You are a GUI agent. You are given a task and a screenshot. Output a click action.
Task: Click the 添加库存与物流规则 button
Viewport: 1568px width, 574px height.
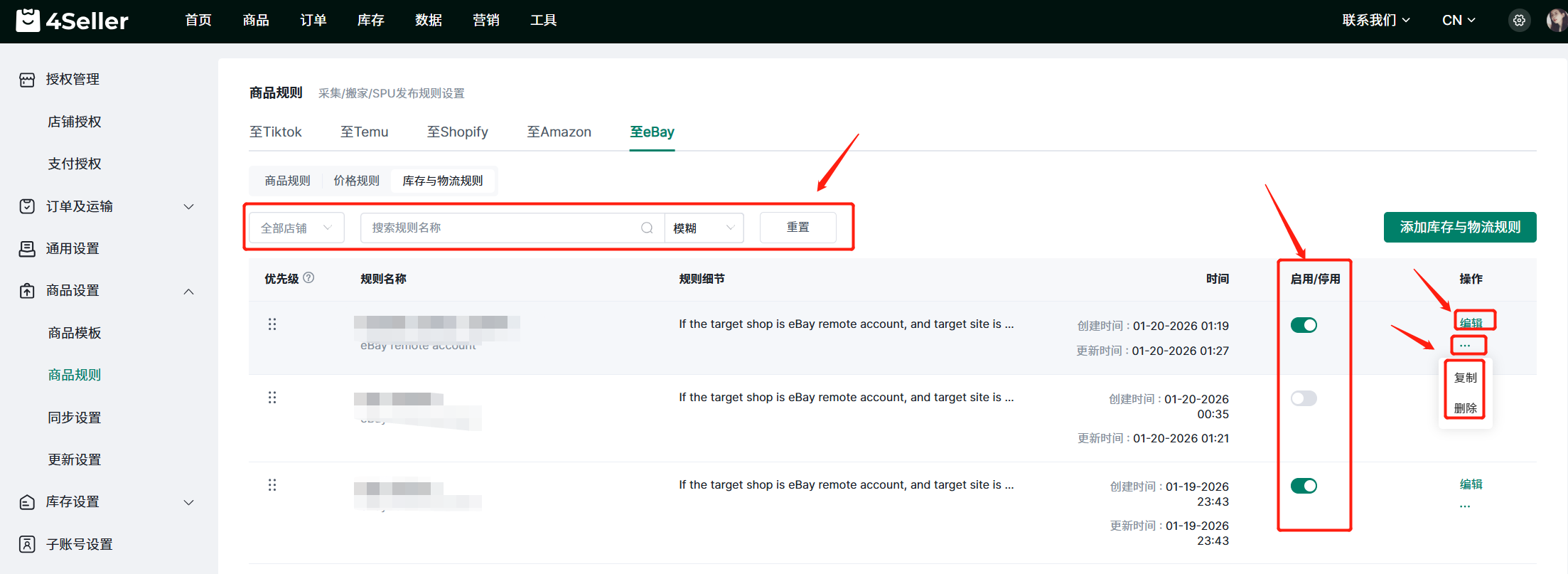[1459, 227]
